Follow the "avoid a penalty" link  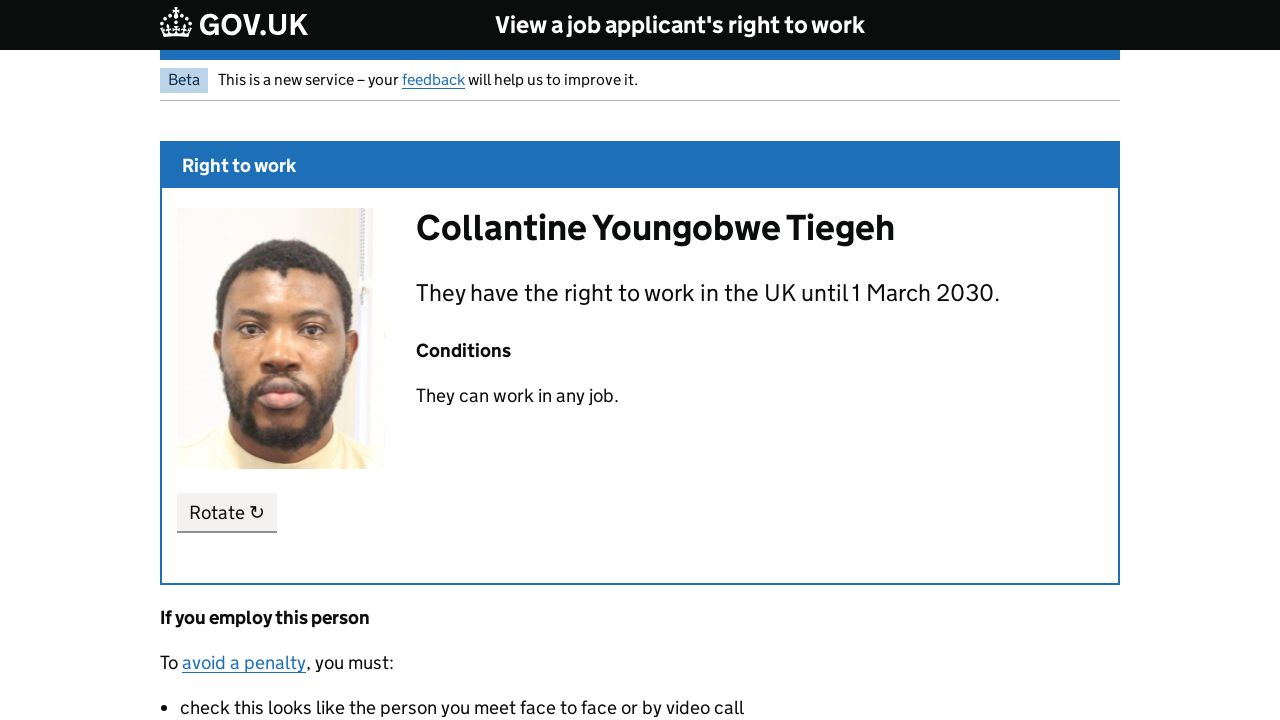tap(244, 663)
